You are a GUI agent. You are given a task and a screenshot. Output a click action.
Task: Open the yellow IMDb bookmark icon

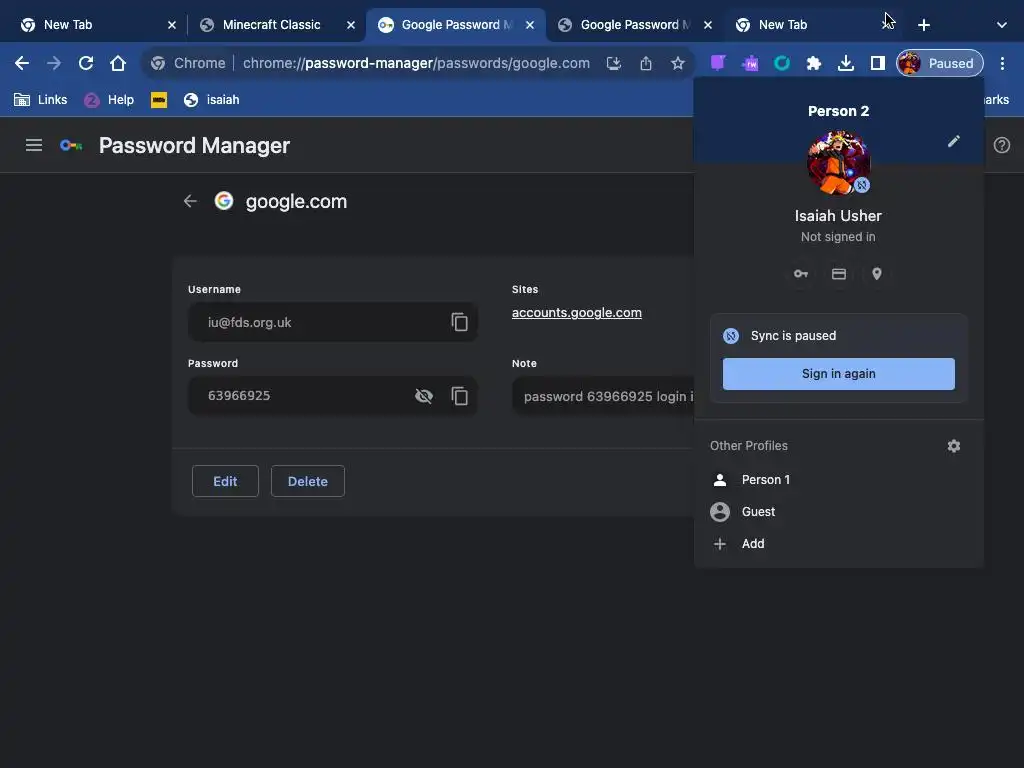[159, 100]
